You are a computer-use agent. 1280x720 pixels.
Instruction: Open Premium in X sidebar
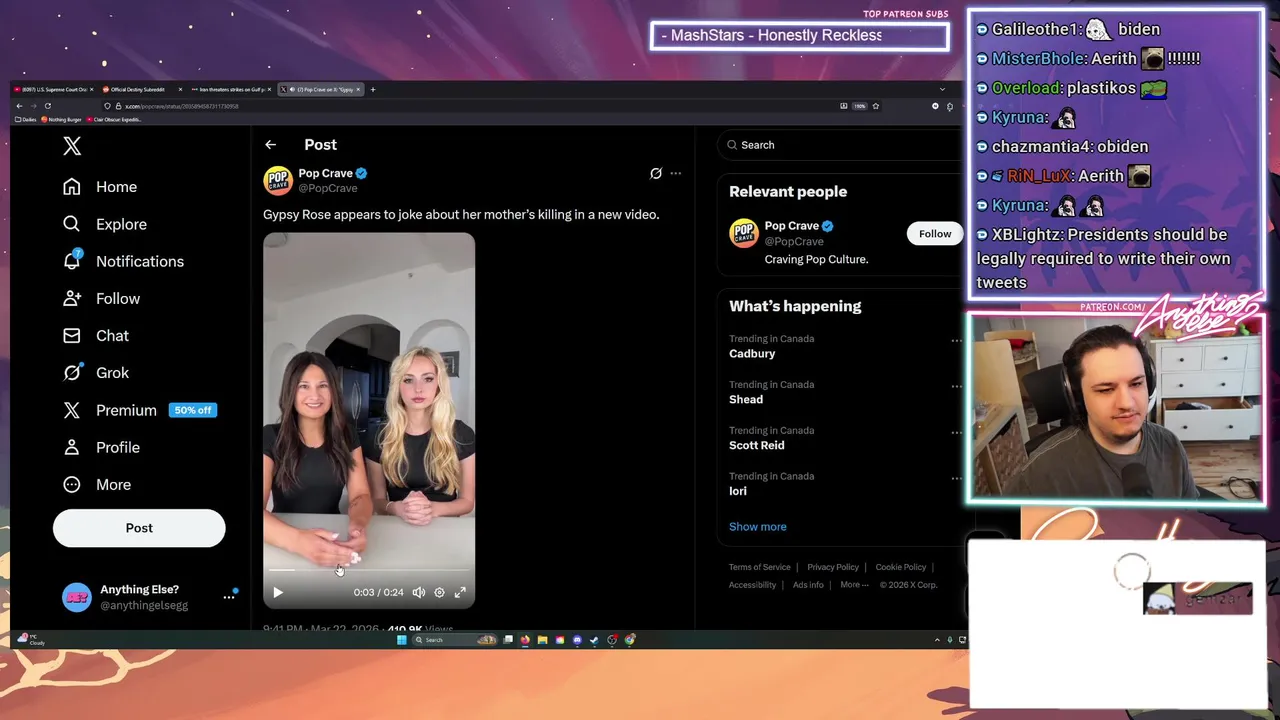(138, 410)
